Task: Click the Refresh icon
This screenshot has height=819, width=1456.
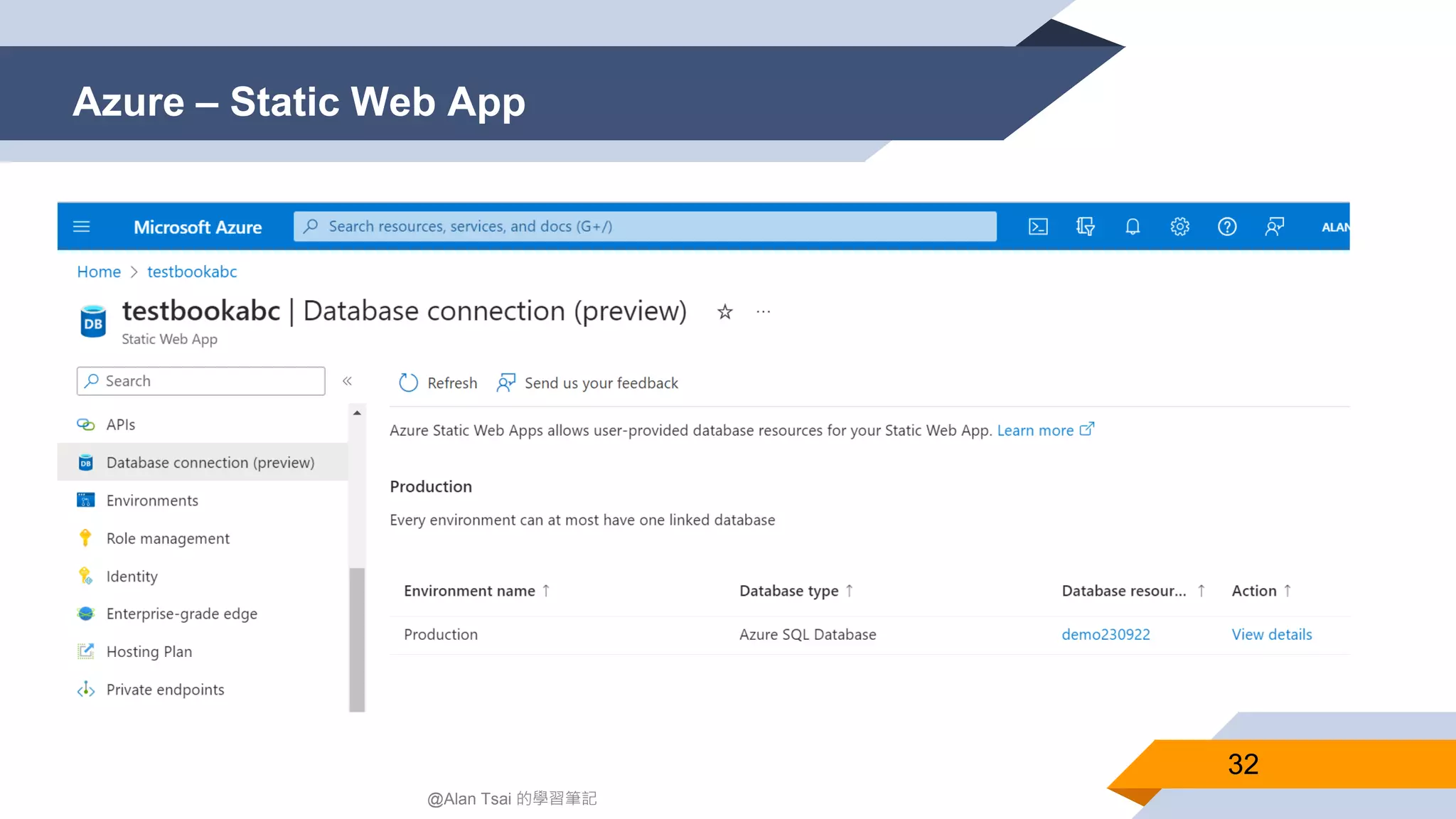Action: tap(408, 383)
